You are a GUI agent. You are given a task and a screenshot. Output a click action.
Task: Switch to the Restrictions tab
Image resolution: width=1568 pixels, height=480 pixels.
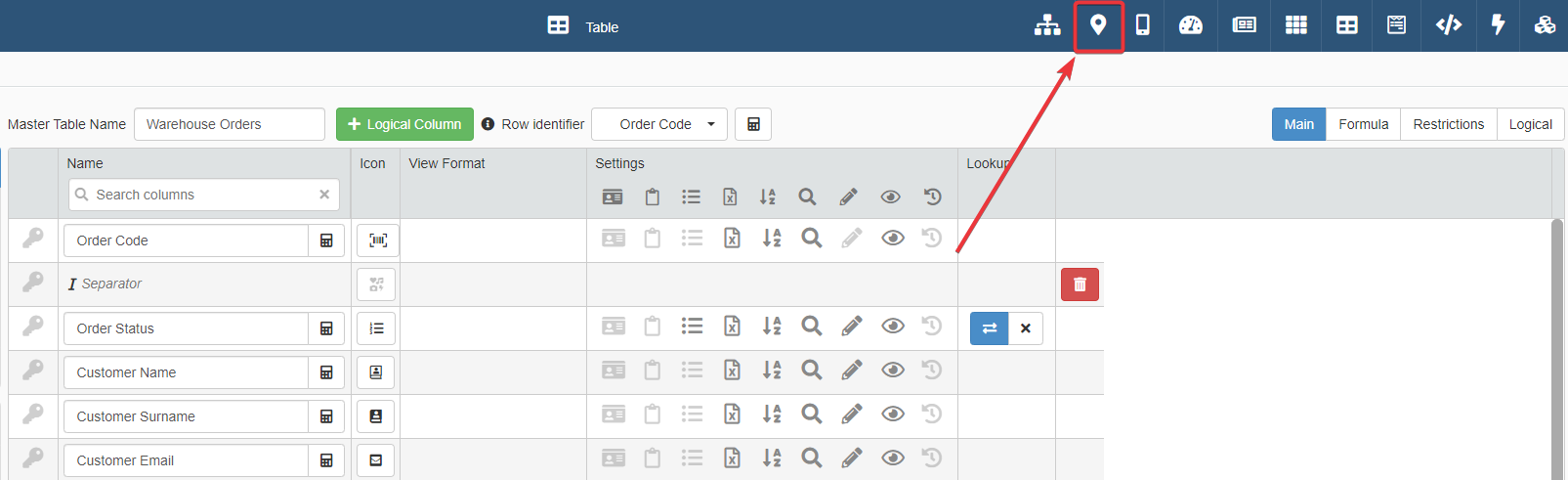click(1448, 124)
